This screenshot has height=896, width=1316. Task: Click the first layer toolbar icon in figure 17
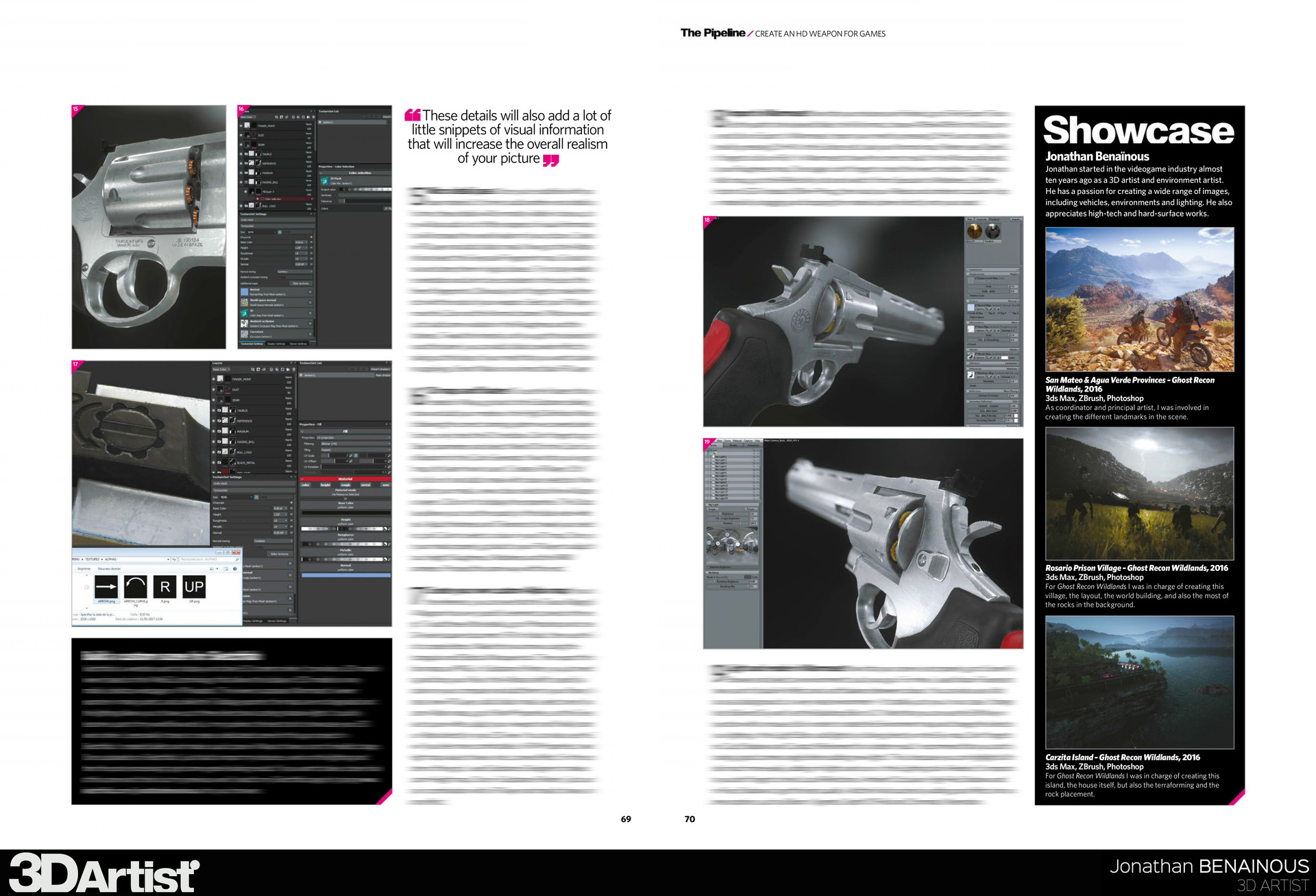pos(253,370)
